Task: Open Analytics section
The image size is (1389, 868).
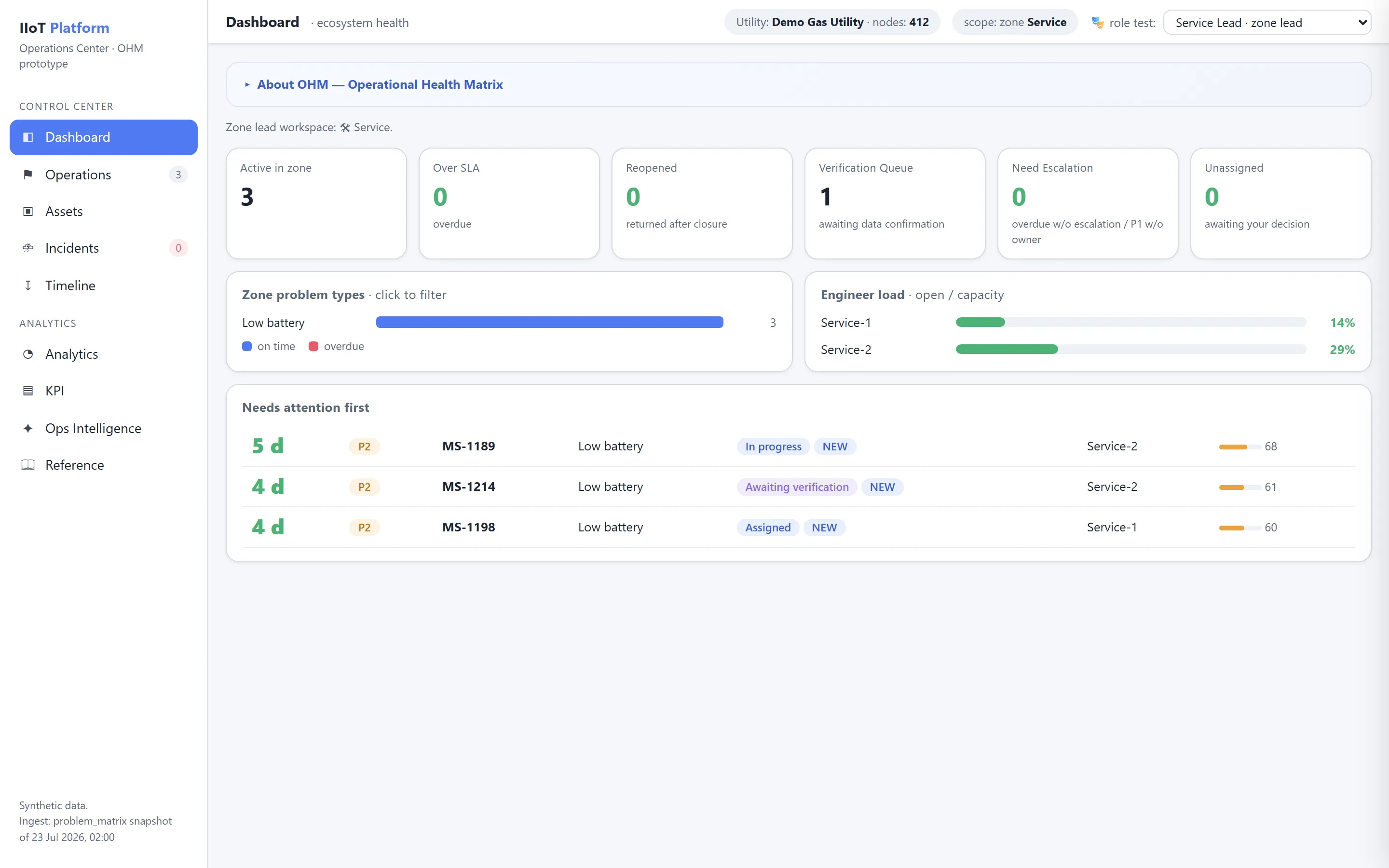Action: (103, 354)
